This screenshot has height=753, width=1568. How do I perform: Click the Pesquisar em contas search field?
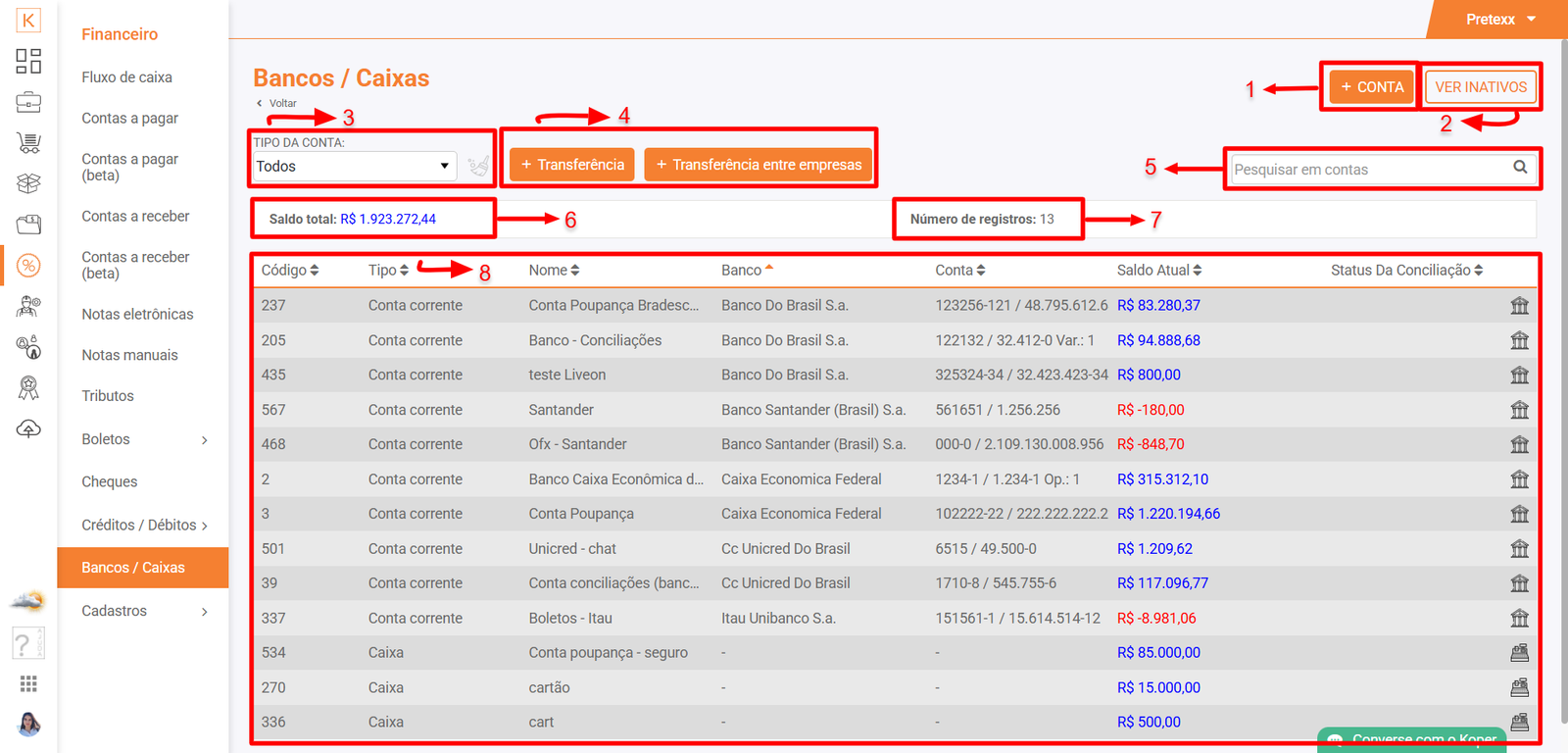(1367, 170)
